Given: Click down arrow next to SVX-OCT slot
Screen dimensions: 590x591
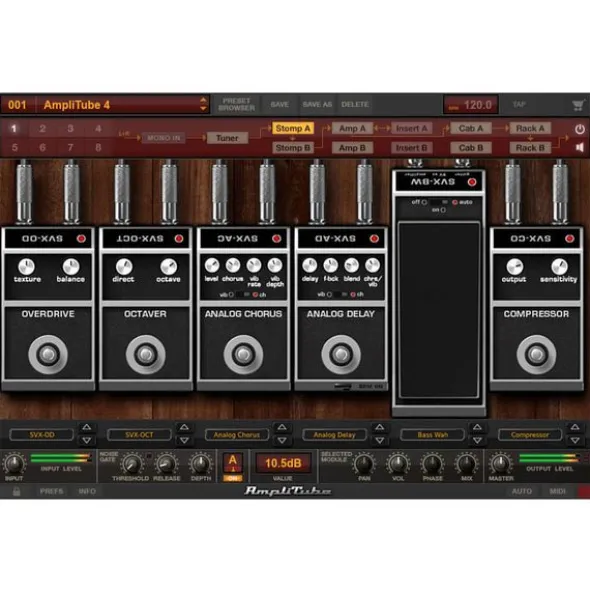Looking at the screenshot, I should (x=184, y=440).
